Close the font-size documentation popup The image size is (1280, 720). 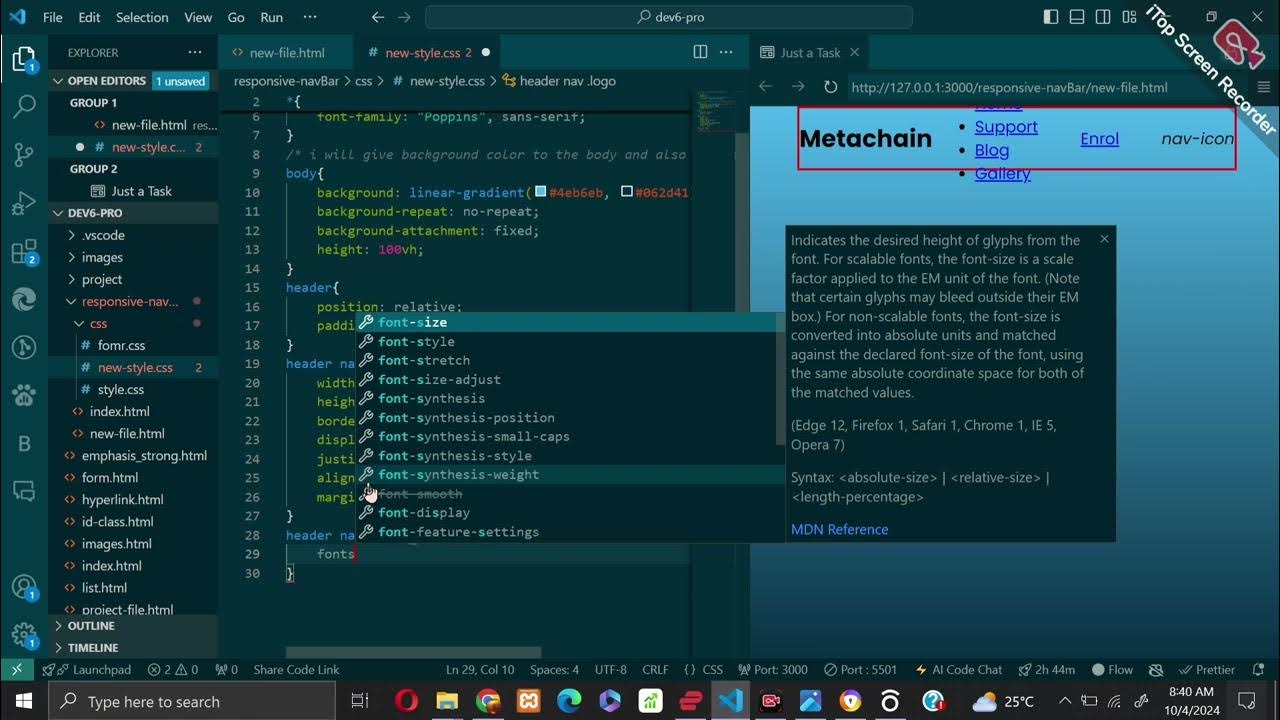point(1104,238)
